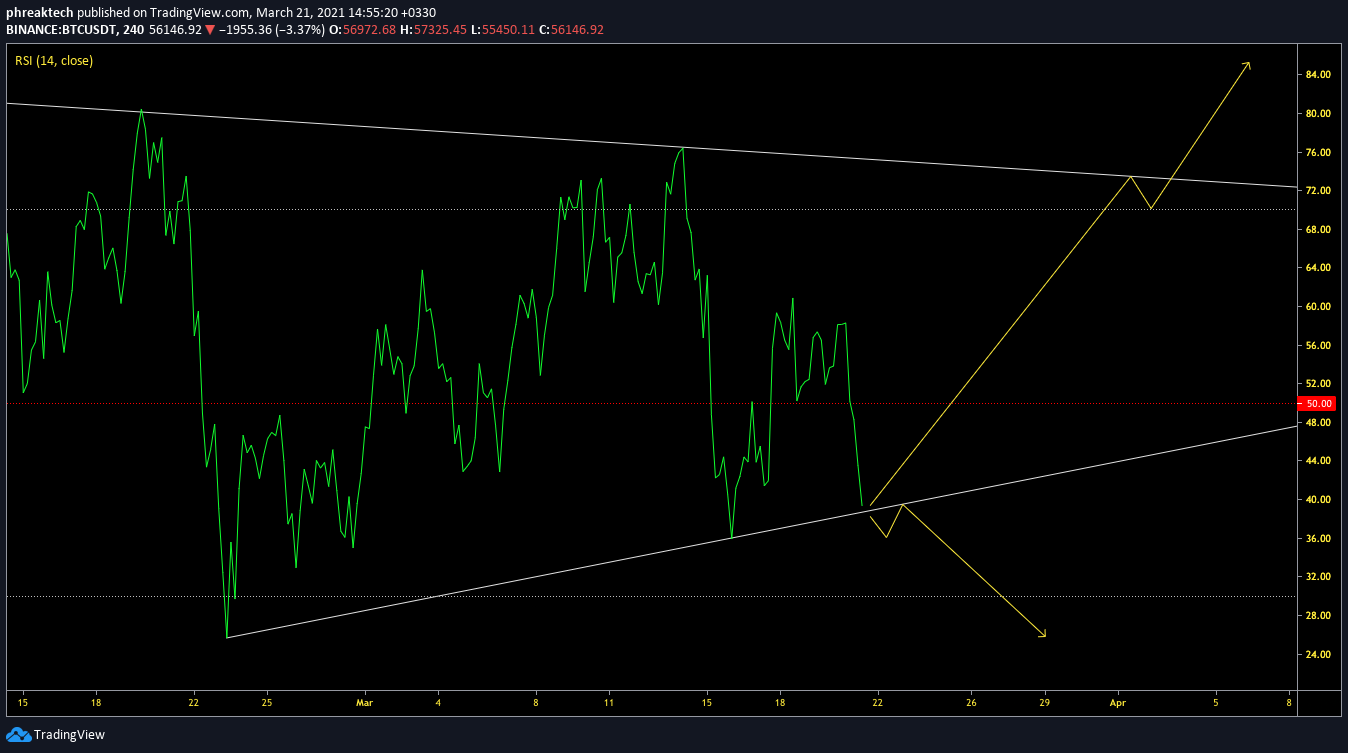Click the 40.00 scale value

click(1318, 500)
